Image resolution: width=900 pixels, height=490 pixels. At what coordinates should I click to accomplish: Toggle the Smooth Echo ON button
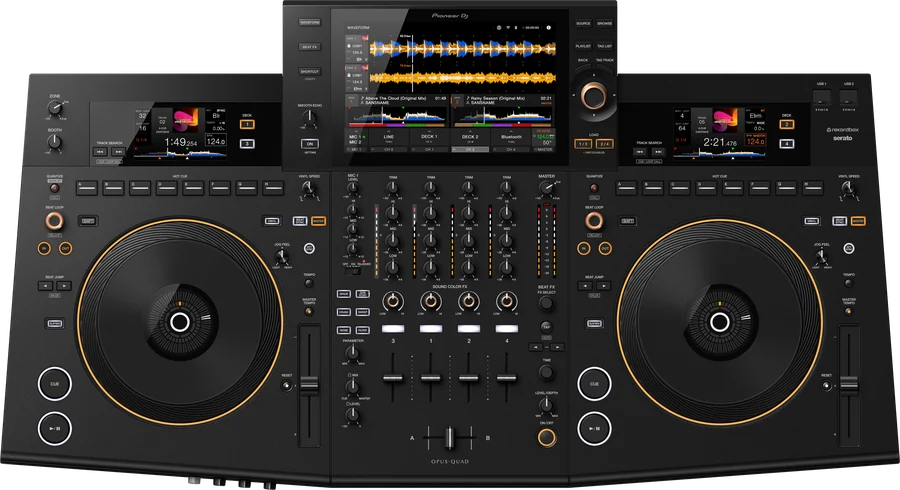point(310,144)
